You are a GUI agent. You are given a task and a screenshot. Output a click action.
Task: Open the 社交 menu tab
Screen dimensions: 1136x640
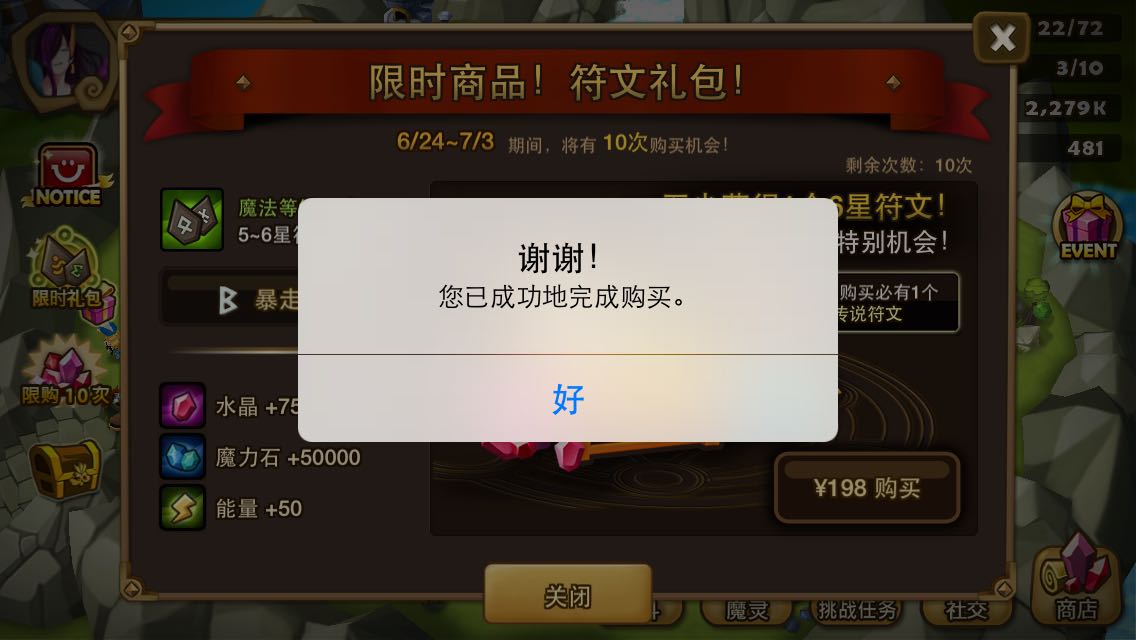966,610
